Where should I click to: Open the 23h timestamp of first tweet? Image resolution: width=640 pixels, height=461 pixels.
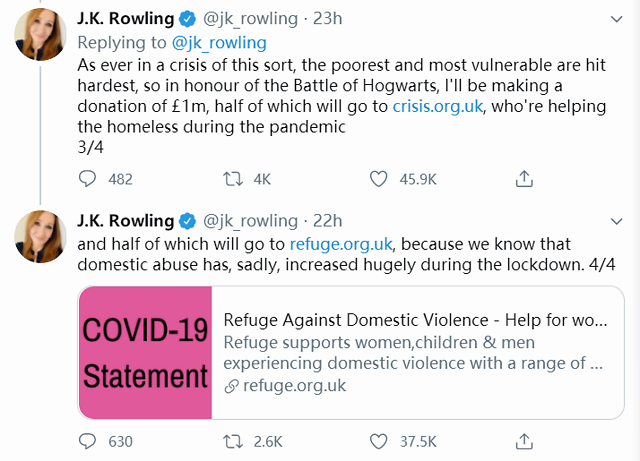326,20
